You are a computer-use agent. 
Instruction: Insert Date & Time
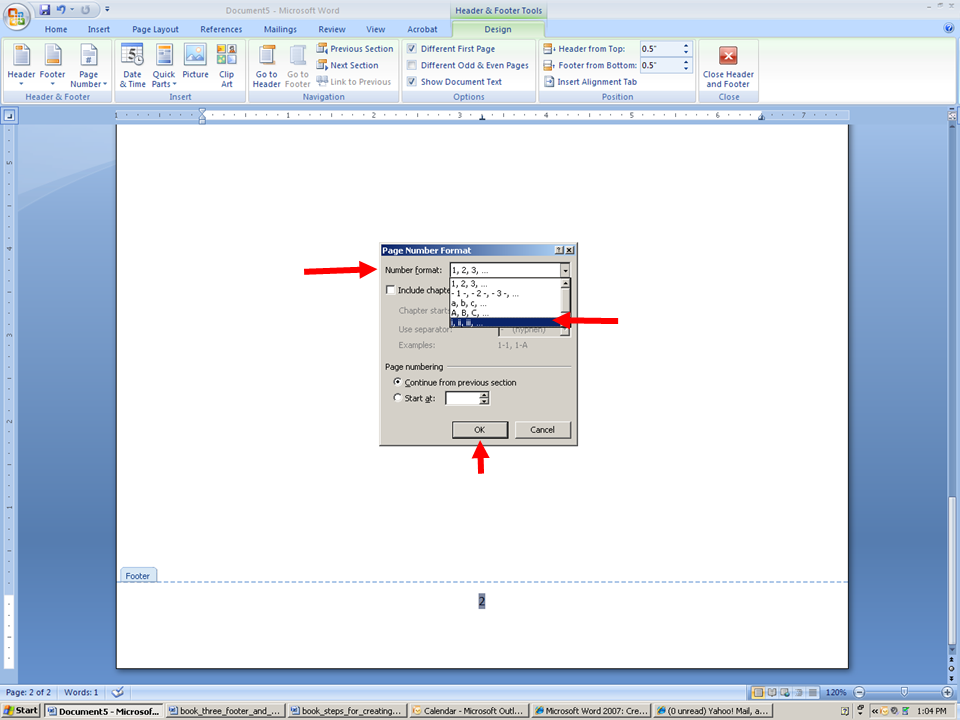(x=132, y=66)
